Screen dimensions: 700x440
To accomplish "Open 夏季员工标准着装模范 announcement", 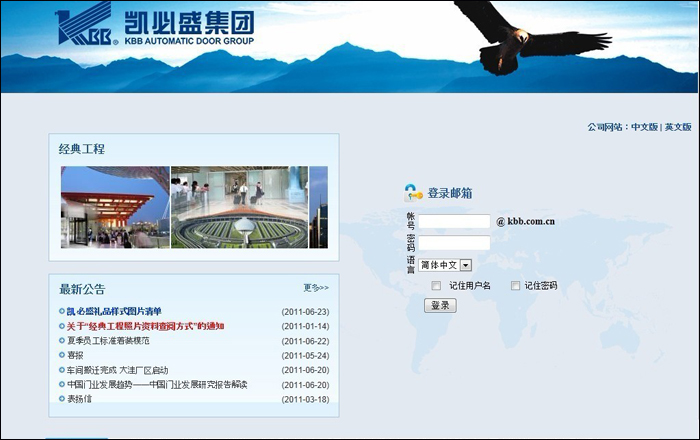I will tap(108, 340).
